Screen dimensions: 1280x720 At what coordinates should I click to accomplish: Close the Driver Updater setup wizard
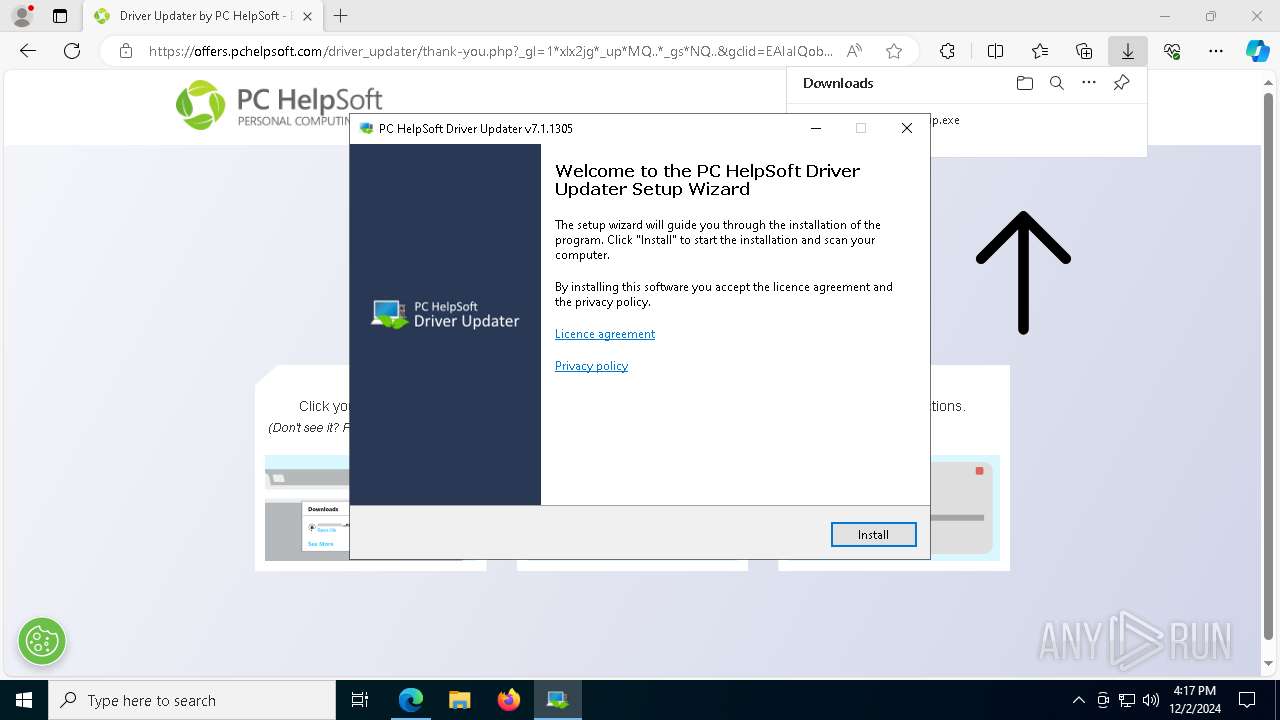point(906,128)
